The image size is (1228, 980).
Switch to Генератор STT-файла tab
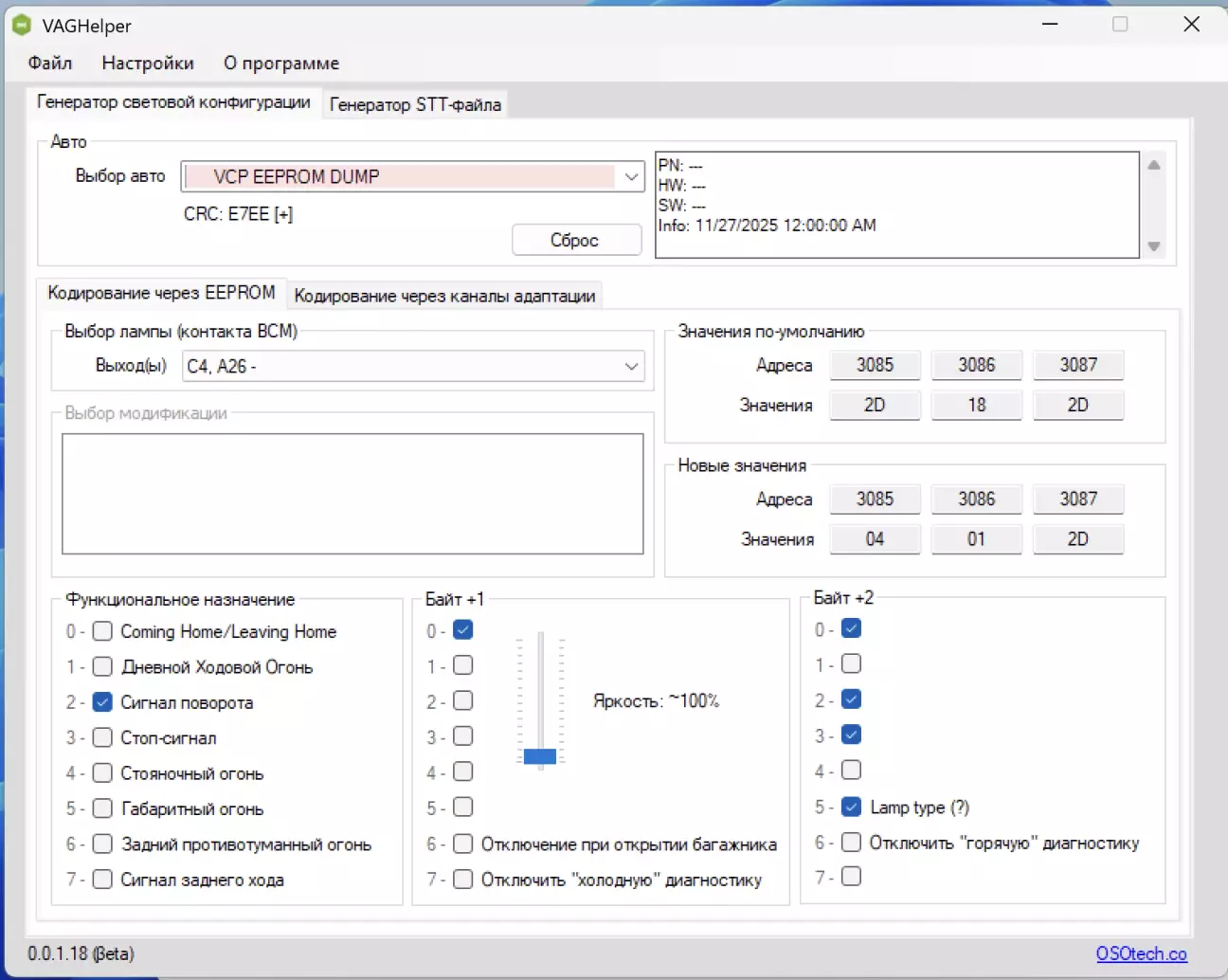tap(415, 104)
